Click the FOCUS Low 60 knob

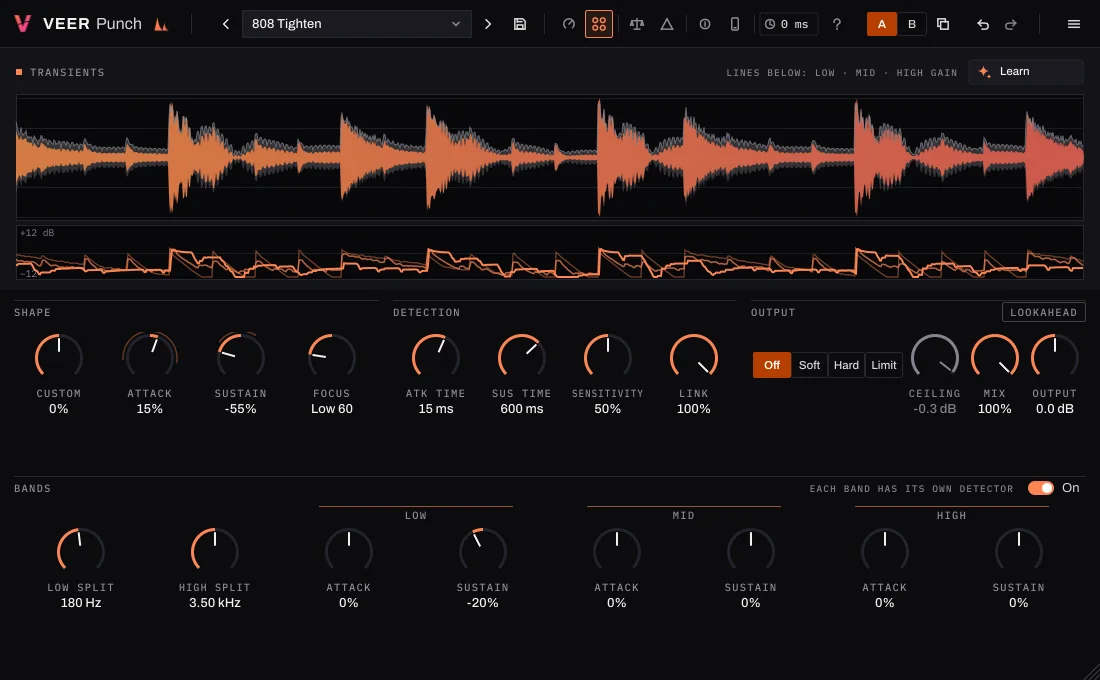click(x=332, y=356)
